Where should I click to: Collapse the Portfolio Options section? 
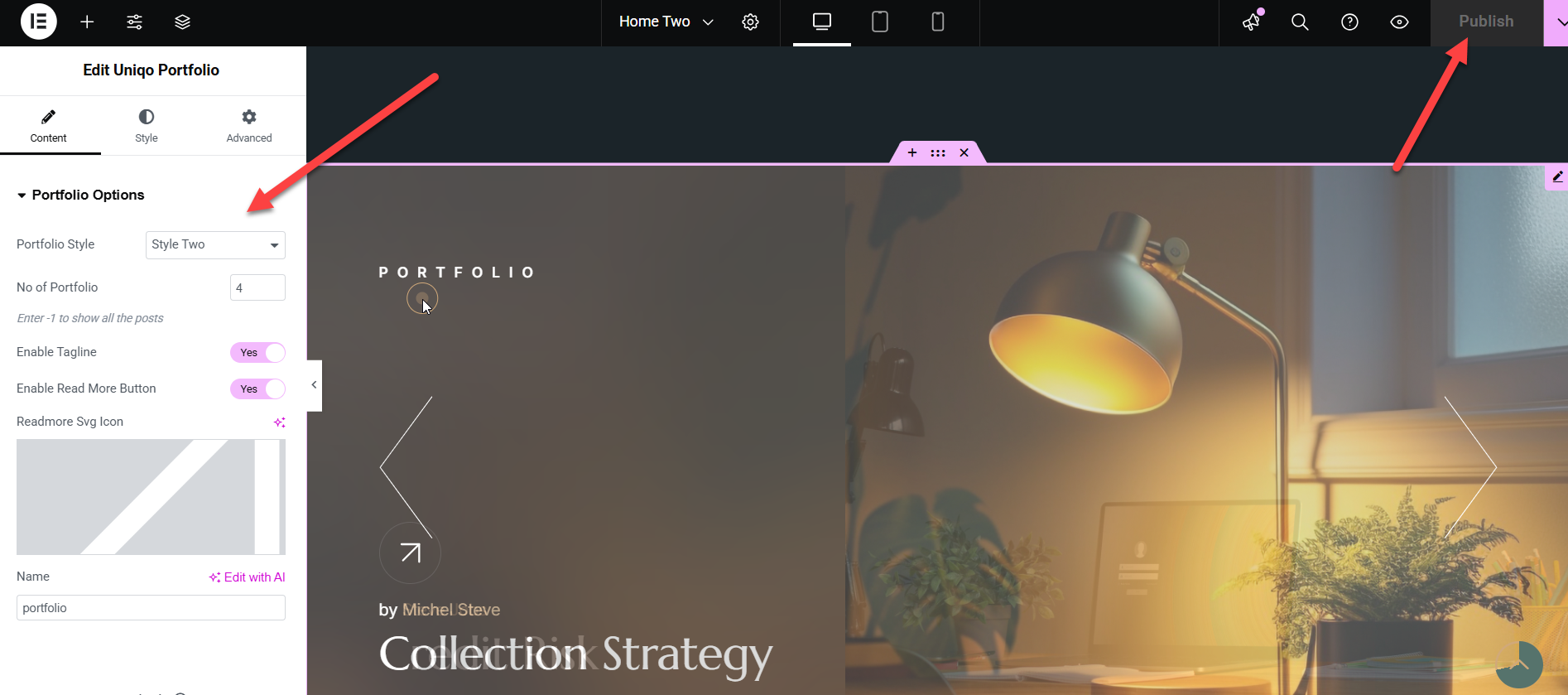(80, 195)
